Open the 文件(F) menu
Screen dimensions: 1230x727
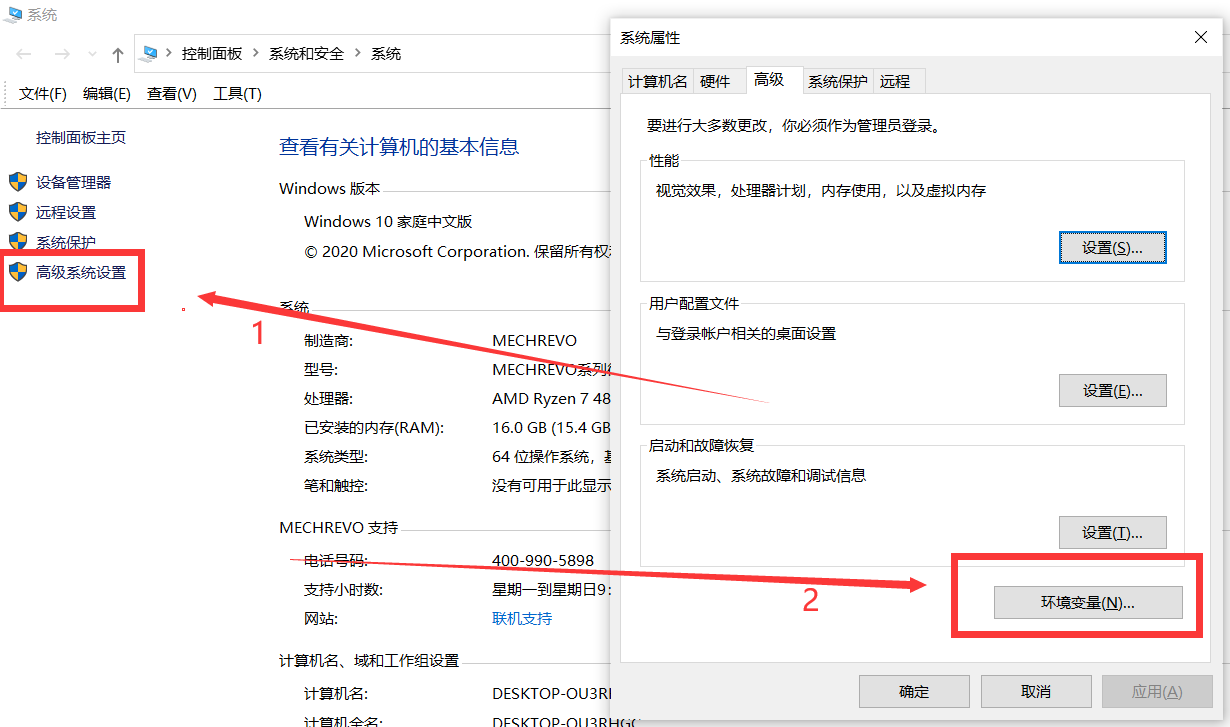[43, 93]
